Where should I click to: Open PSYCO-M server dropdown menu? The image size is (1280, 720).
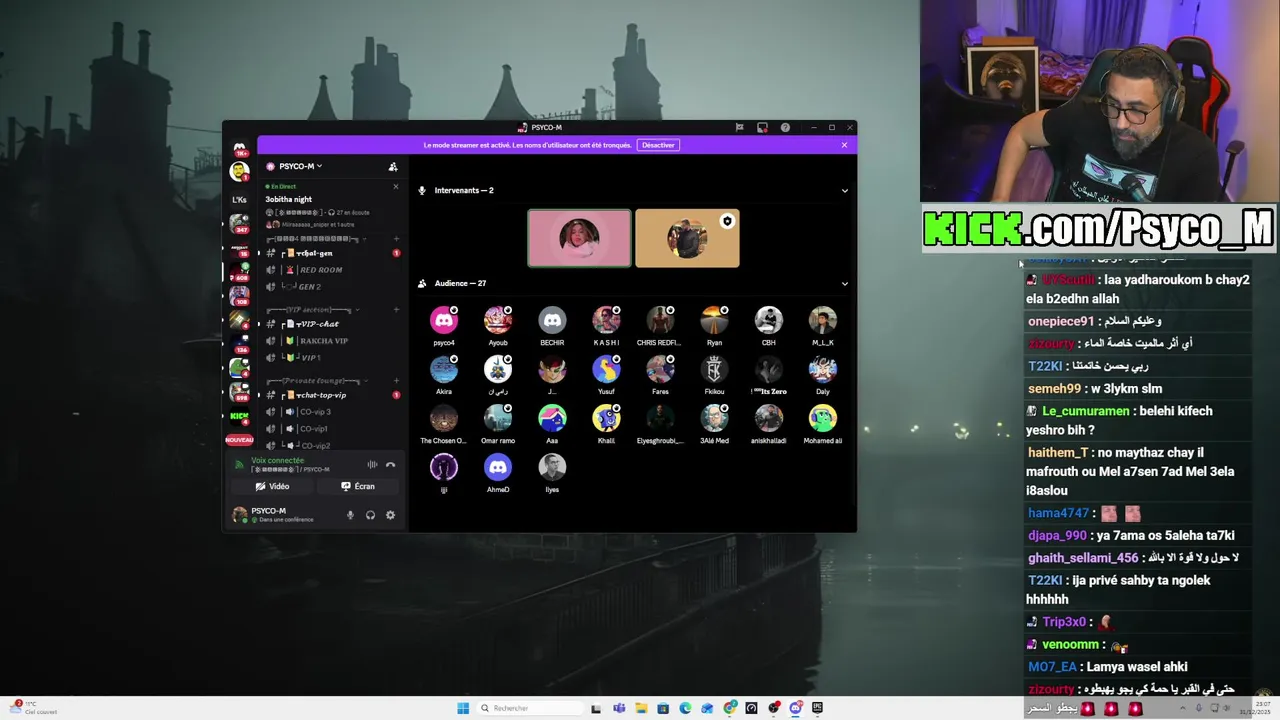click(x=300, y=166)
